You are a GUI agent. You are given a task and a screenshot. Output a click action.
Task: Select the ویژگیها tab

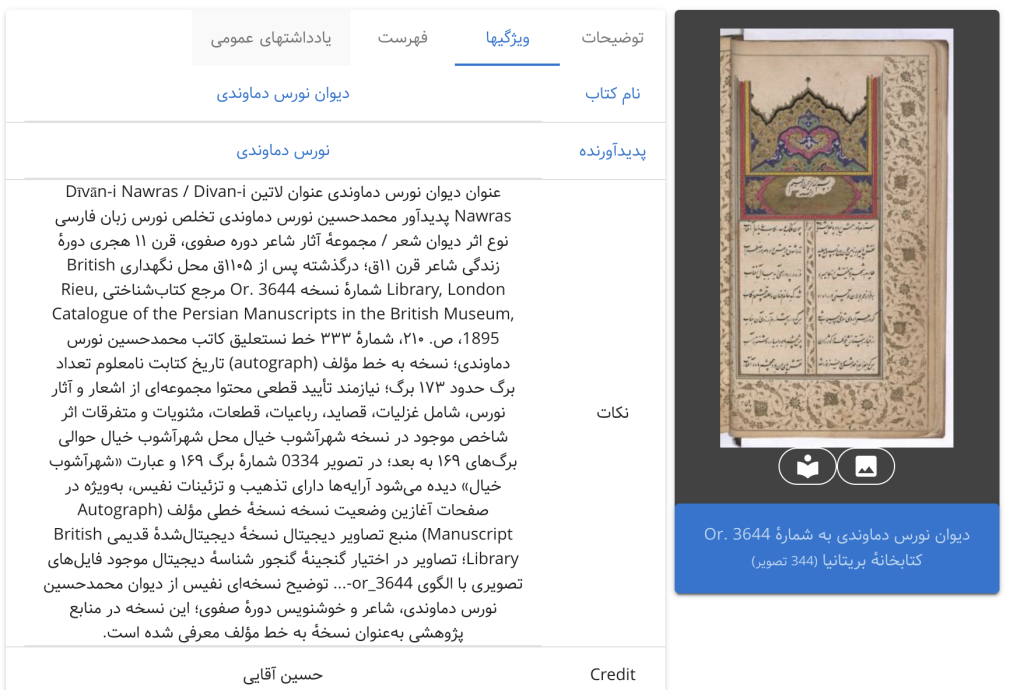click(507, 38)
